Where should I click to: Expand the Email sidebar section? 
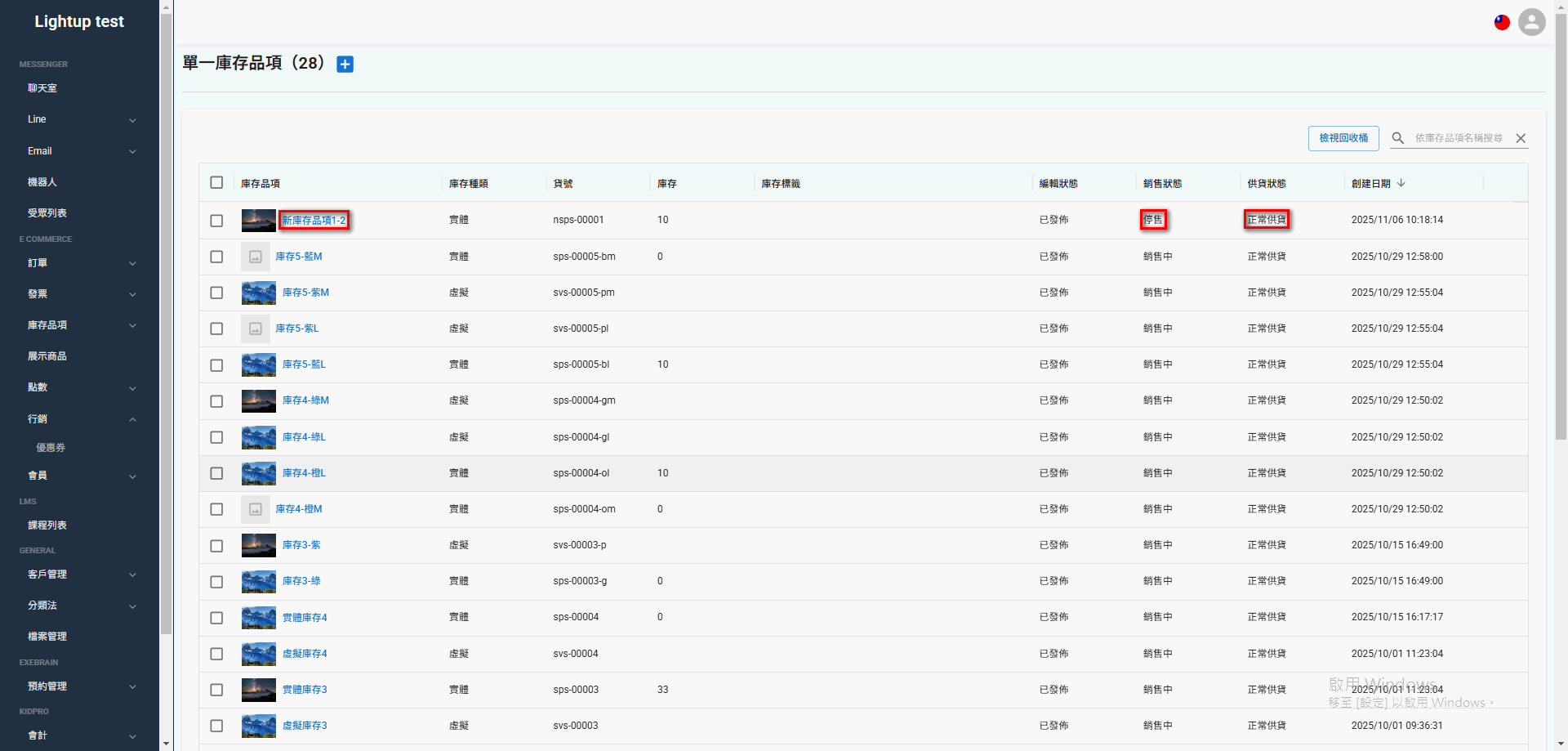tap(79, 151)
